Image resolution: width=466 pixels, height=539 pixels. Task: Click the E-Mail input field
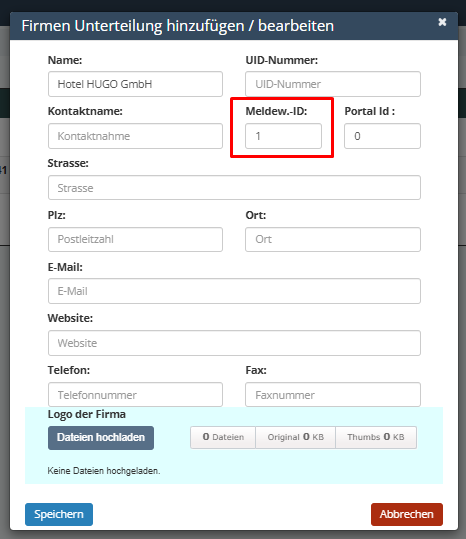coord(234,291)
